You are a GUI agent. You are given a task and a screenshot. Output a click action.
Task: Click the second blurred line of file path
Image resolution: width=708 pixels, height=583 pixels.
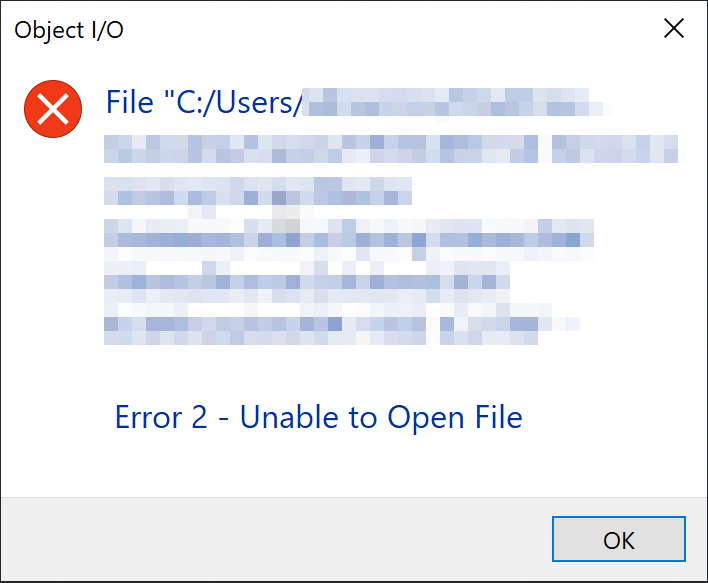pyautogui.click(x=390, y=149)
